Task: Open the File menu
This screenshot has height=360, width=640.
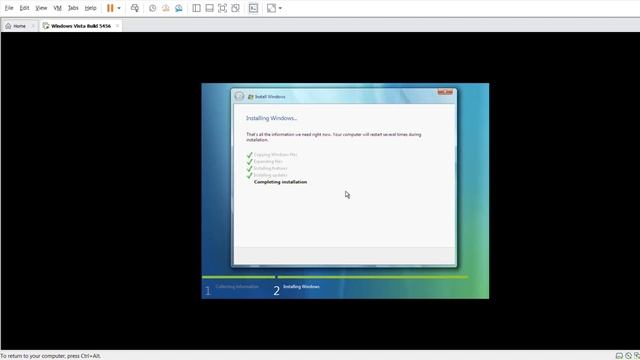Action: [9, 8]
